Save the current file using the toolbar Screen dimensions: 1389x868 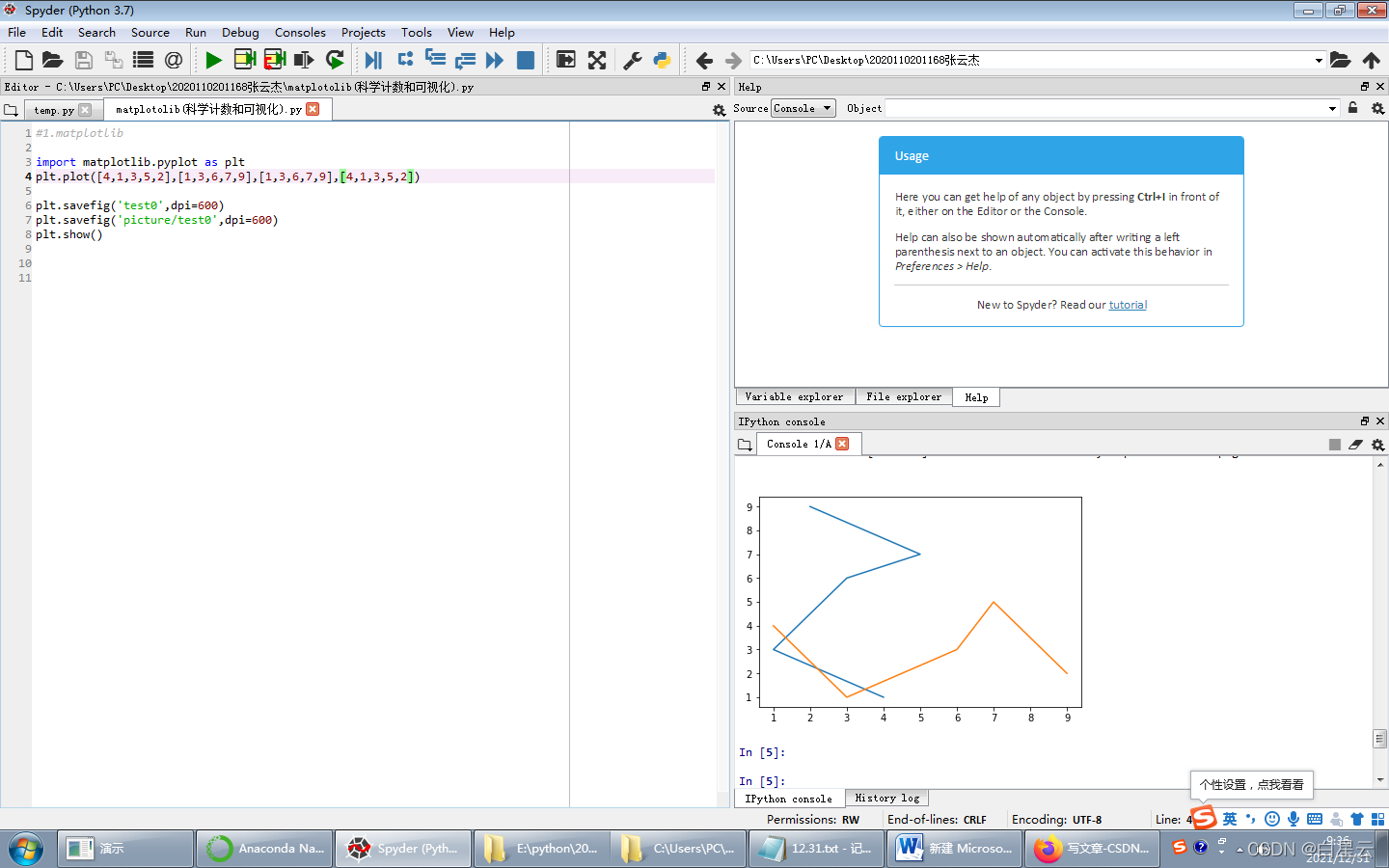click(x=84, y=60)
